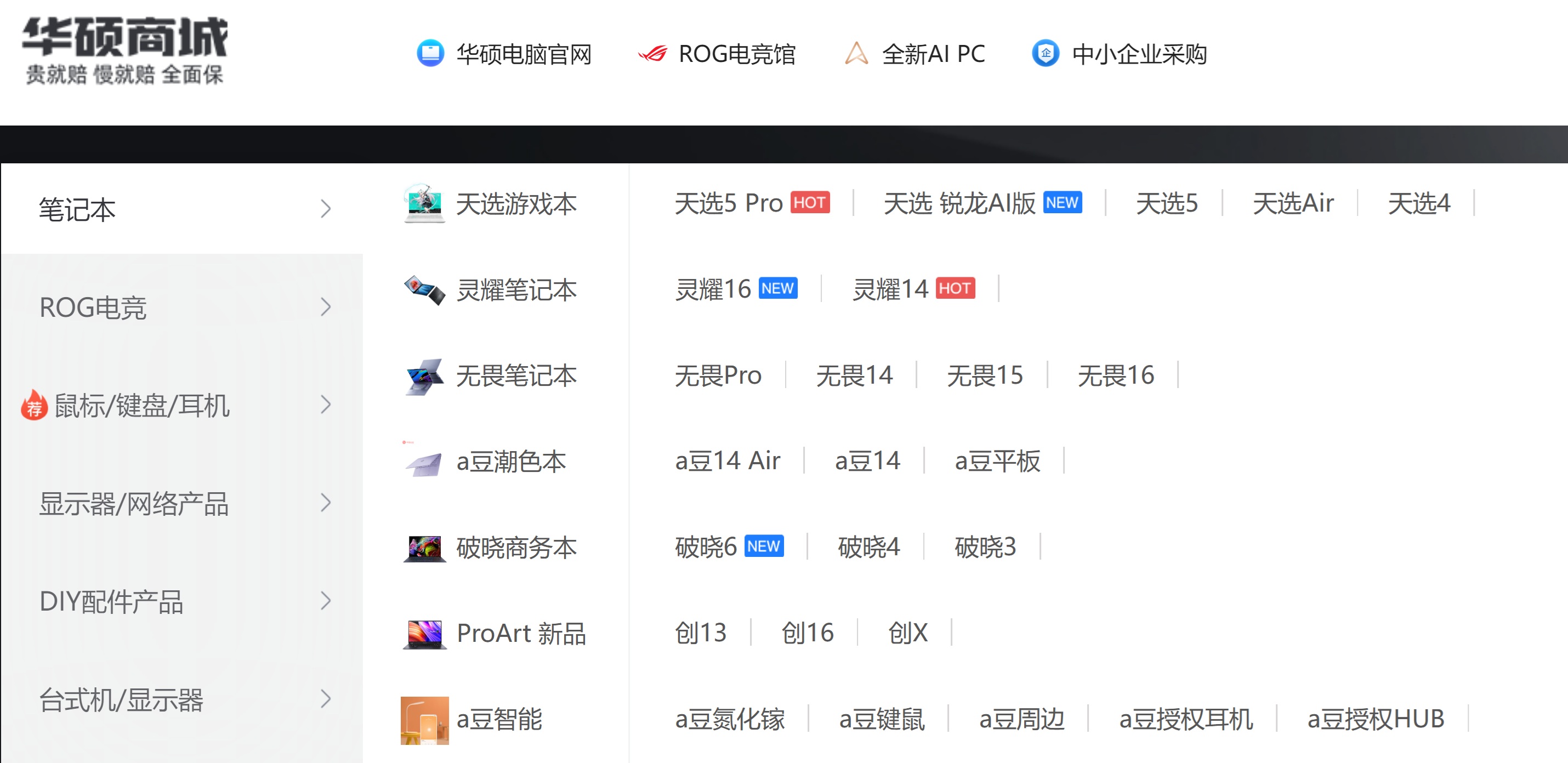
Task: Open the 中小企业采购 link
Action: click(x=1139, y=54)
